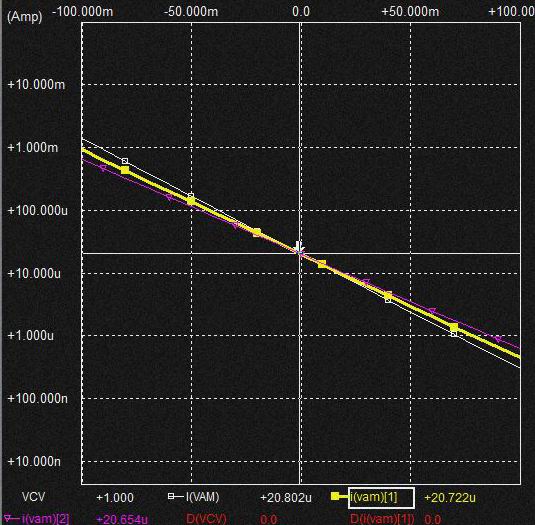This screenshot has height=525, width=535.
Task: Click the +1.000m y-axis tick label
Action: (33, 148)
